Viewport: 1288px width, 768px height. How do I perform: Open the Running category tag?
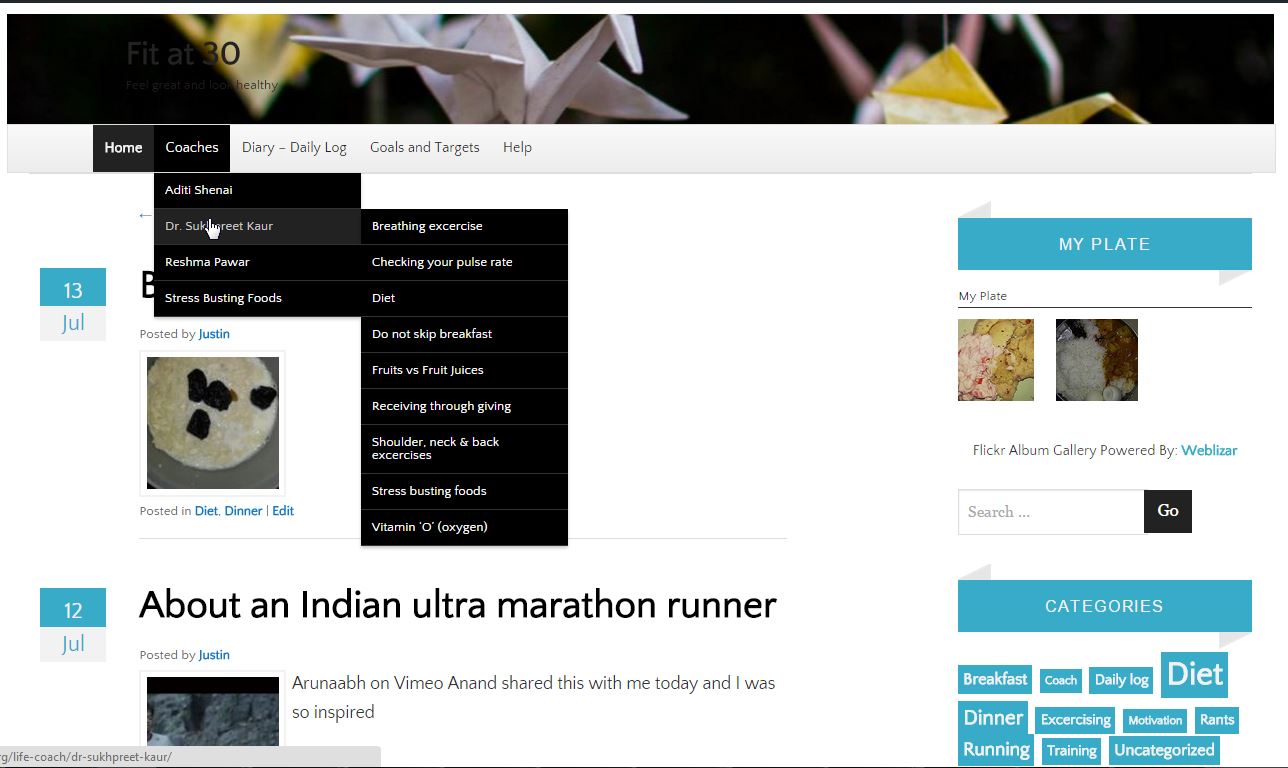coord(996,750)
